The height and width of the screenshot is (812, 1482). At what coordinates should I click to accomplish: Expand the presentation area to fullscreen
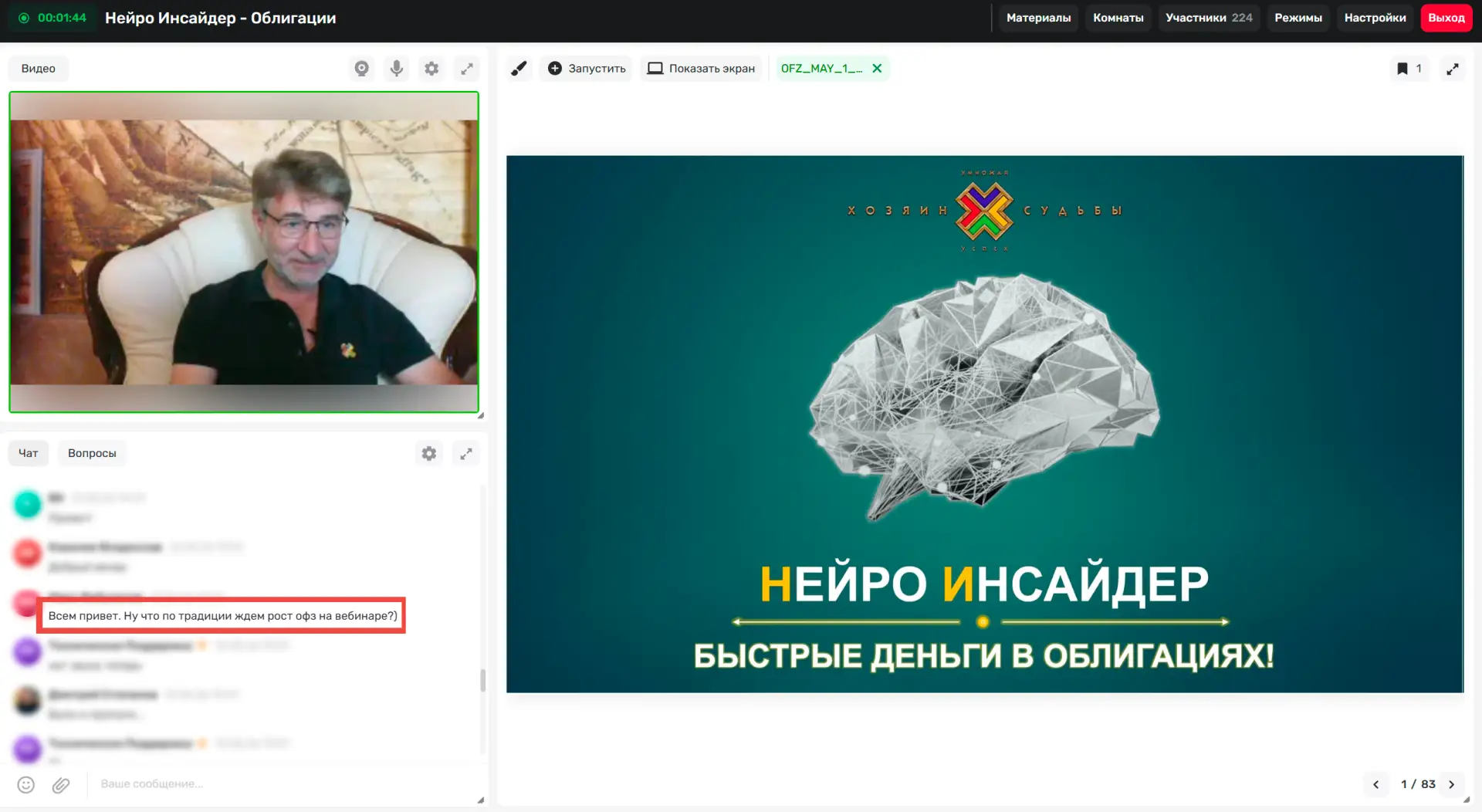pyautogui.click(x=1453, y=69)
